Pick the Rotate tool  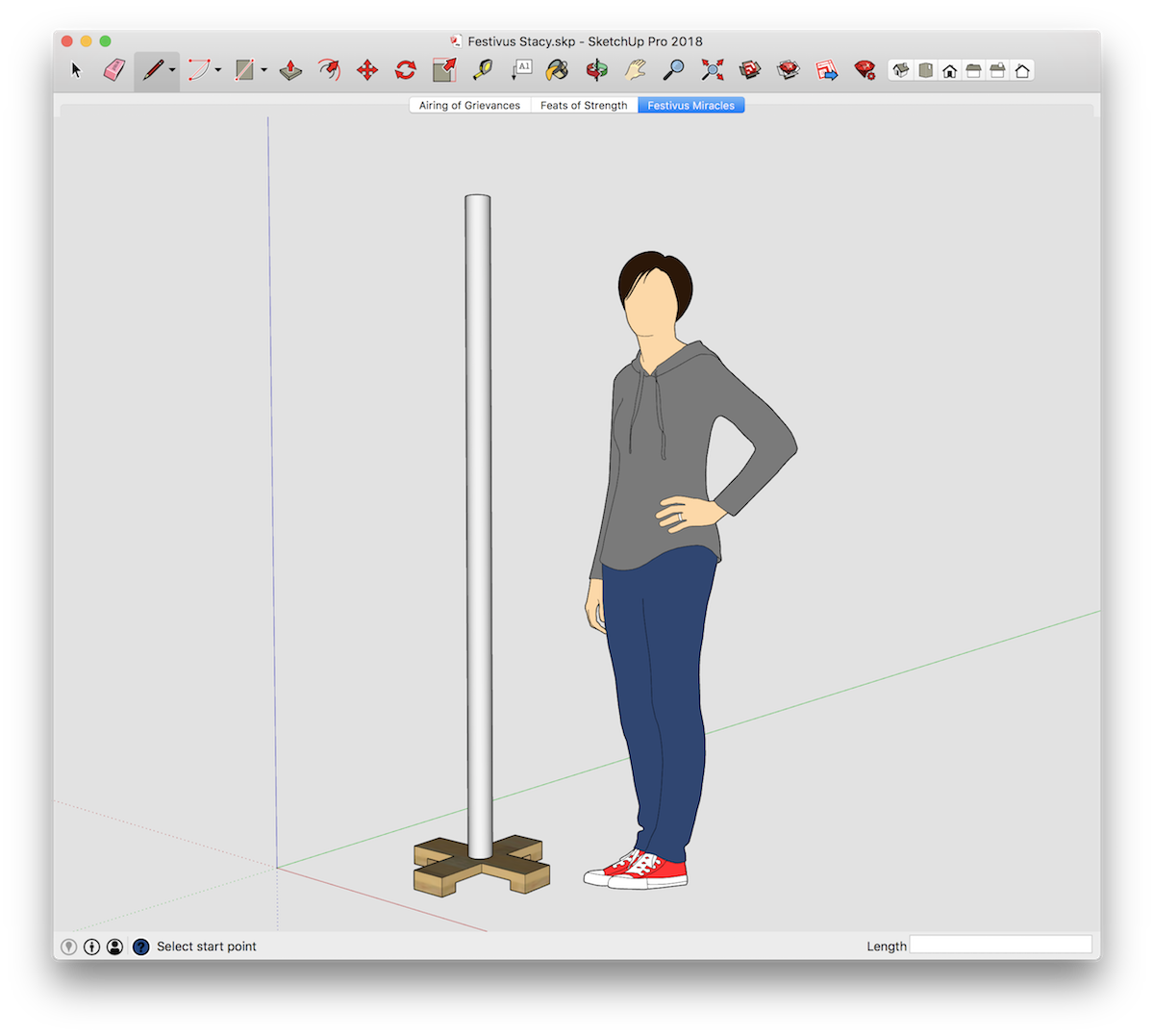[404, 69]
